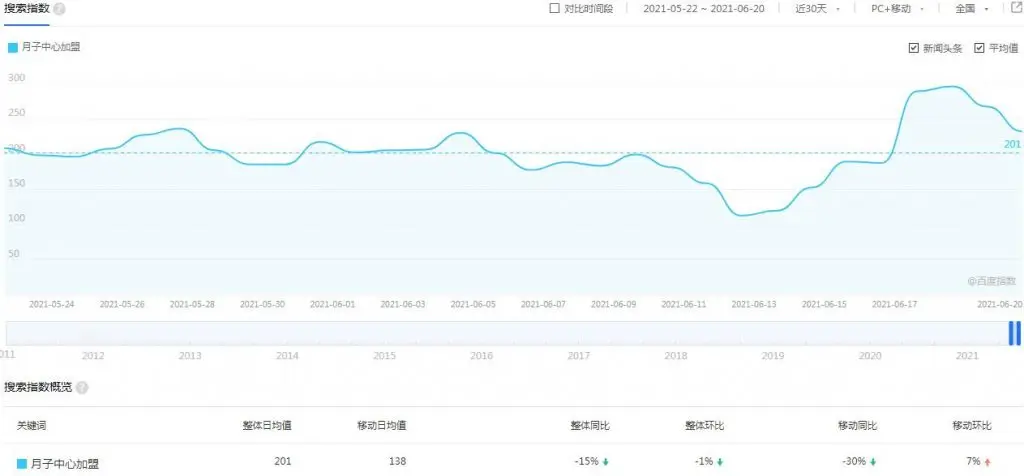The image size is (1024, 476).
Task: Click the 201 average line label on chart
Action: point(1012,144)
